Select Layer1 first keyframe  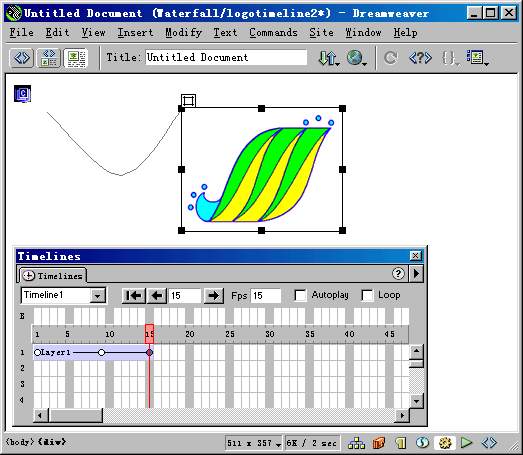(37, 352)
